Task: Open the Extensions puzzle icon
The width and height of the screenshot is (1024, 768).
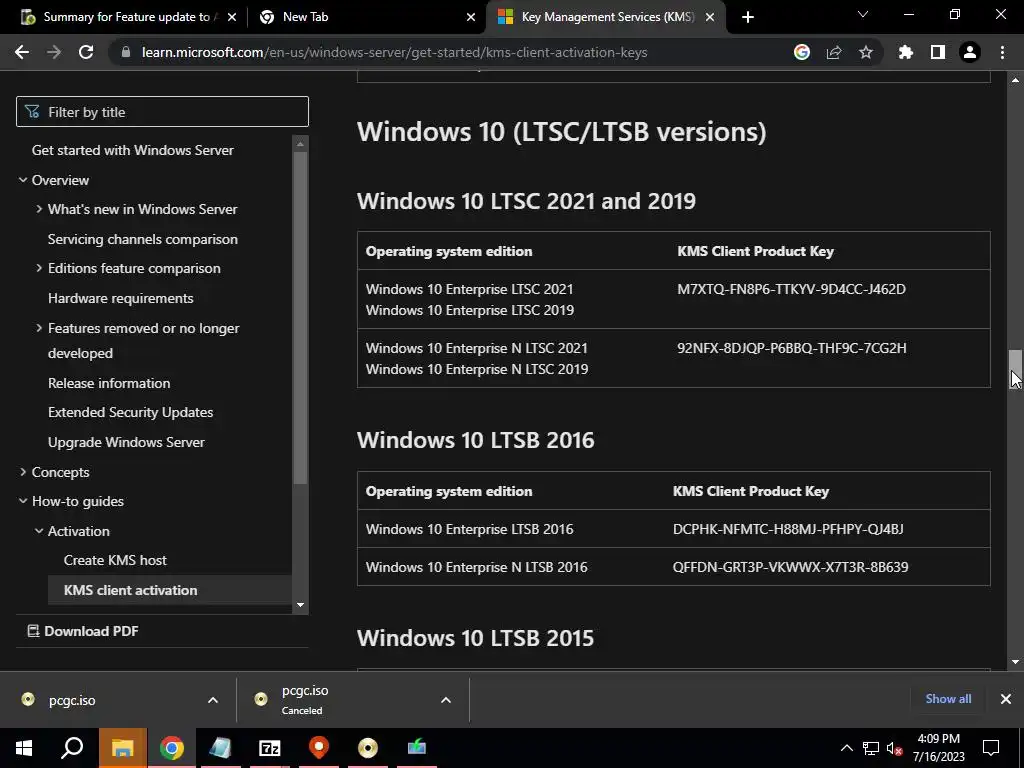Action: pyautogui.click(x=906, y=52)
